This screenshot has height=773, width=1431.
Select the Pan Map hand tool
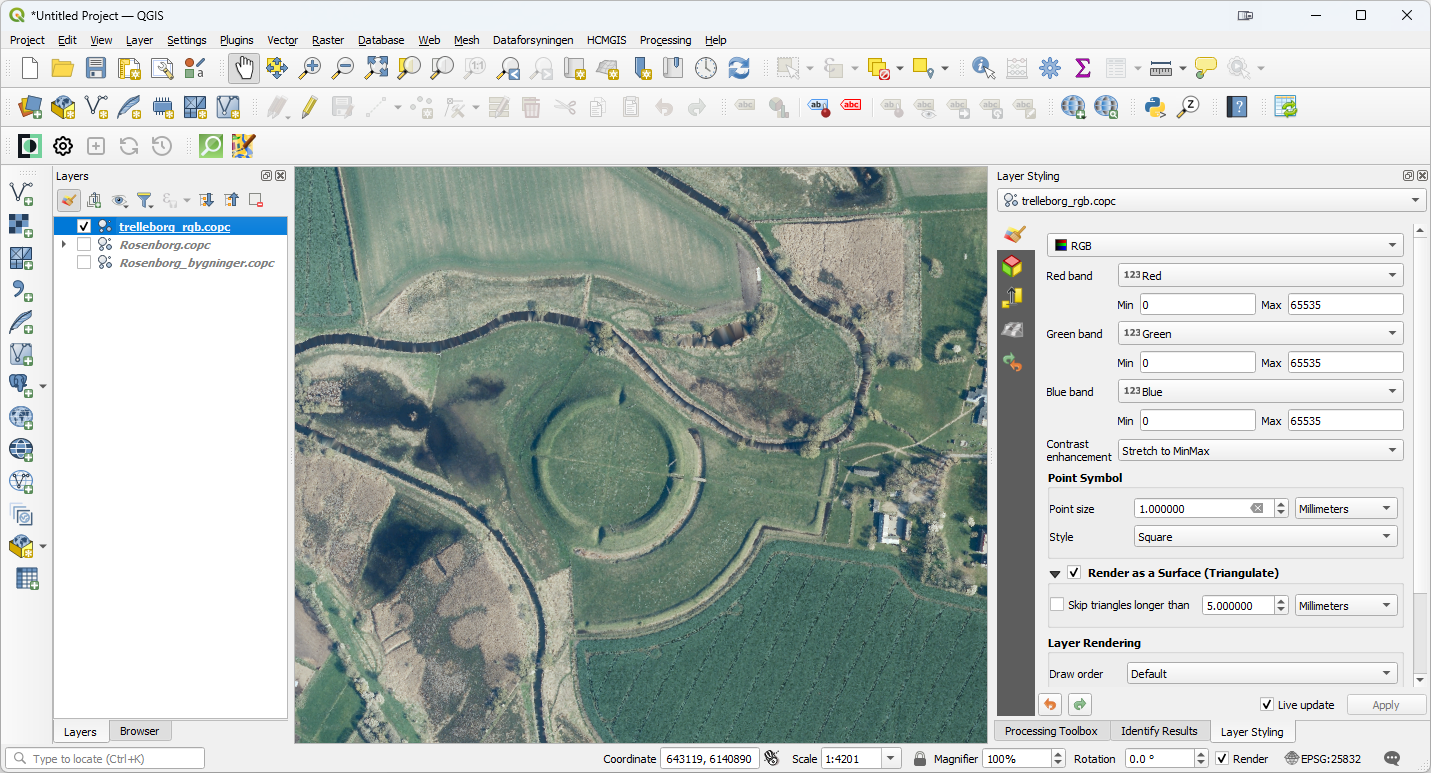coord(244,68)
